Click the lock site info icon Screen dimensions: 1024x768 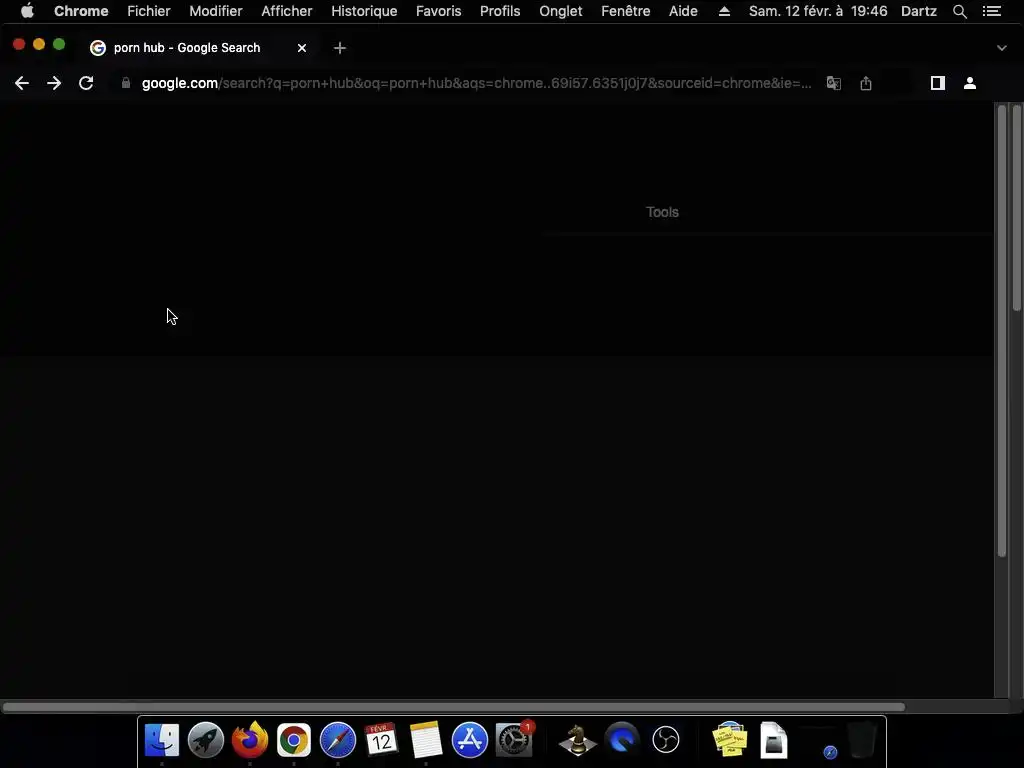[125, 83]
